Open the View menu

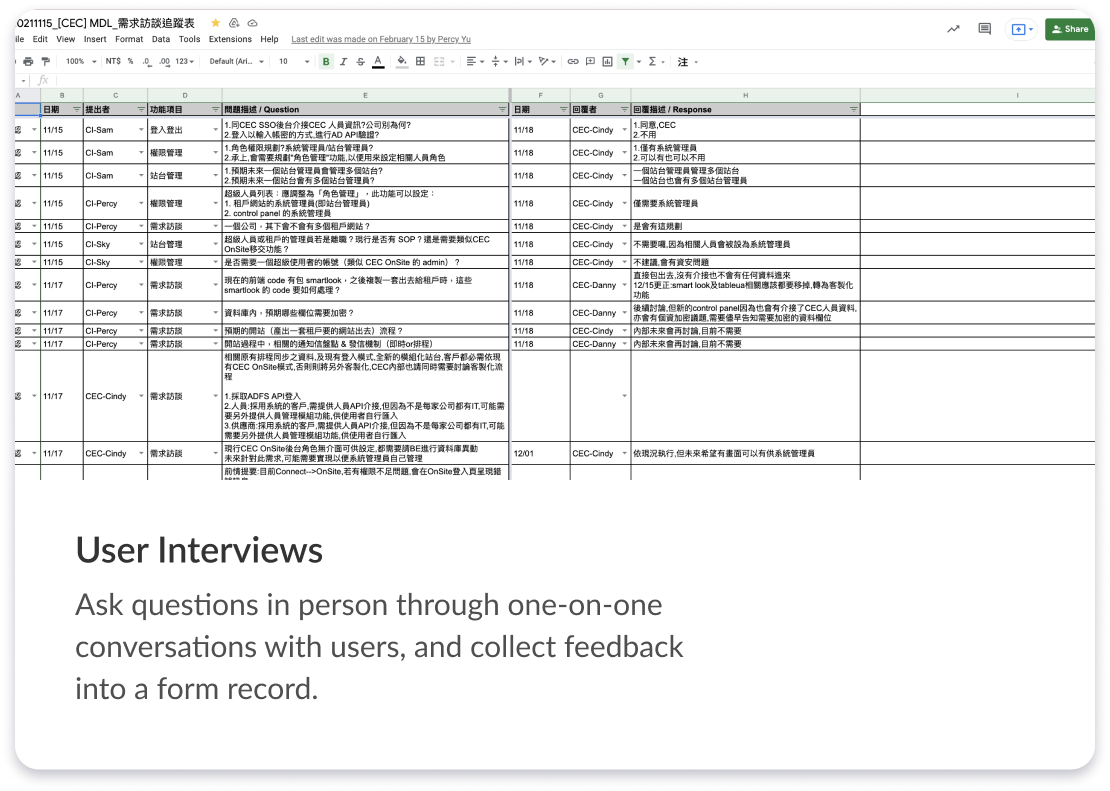(x=66, y=40)
